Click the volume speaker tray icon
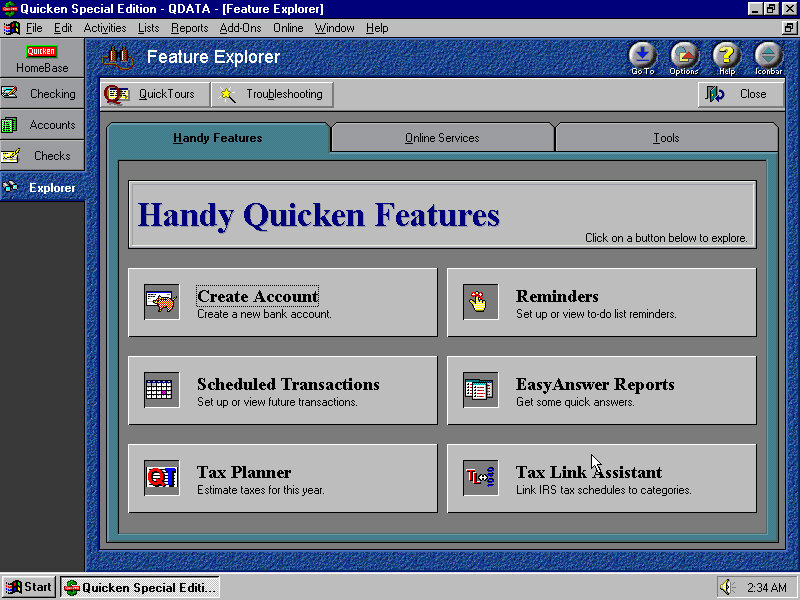This screenshot has width=800, height=600. click(x=727, y=587)
